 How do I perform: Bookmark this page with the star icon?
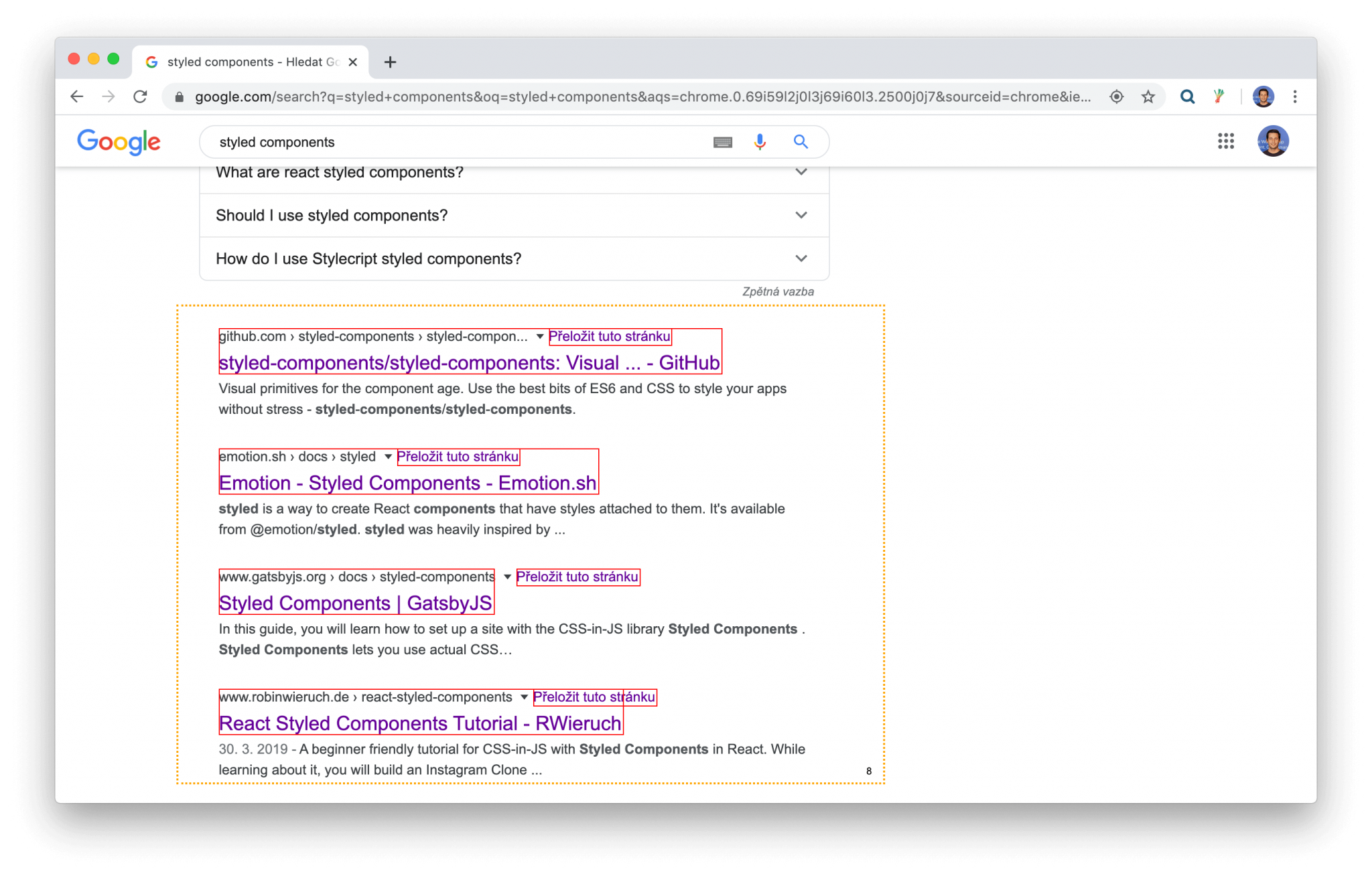(1148, 96)
